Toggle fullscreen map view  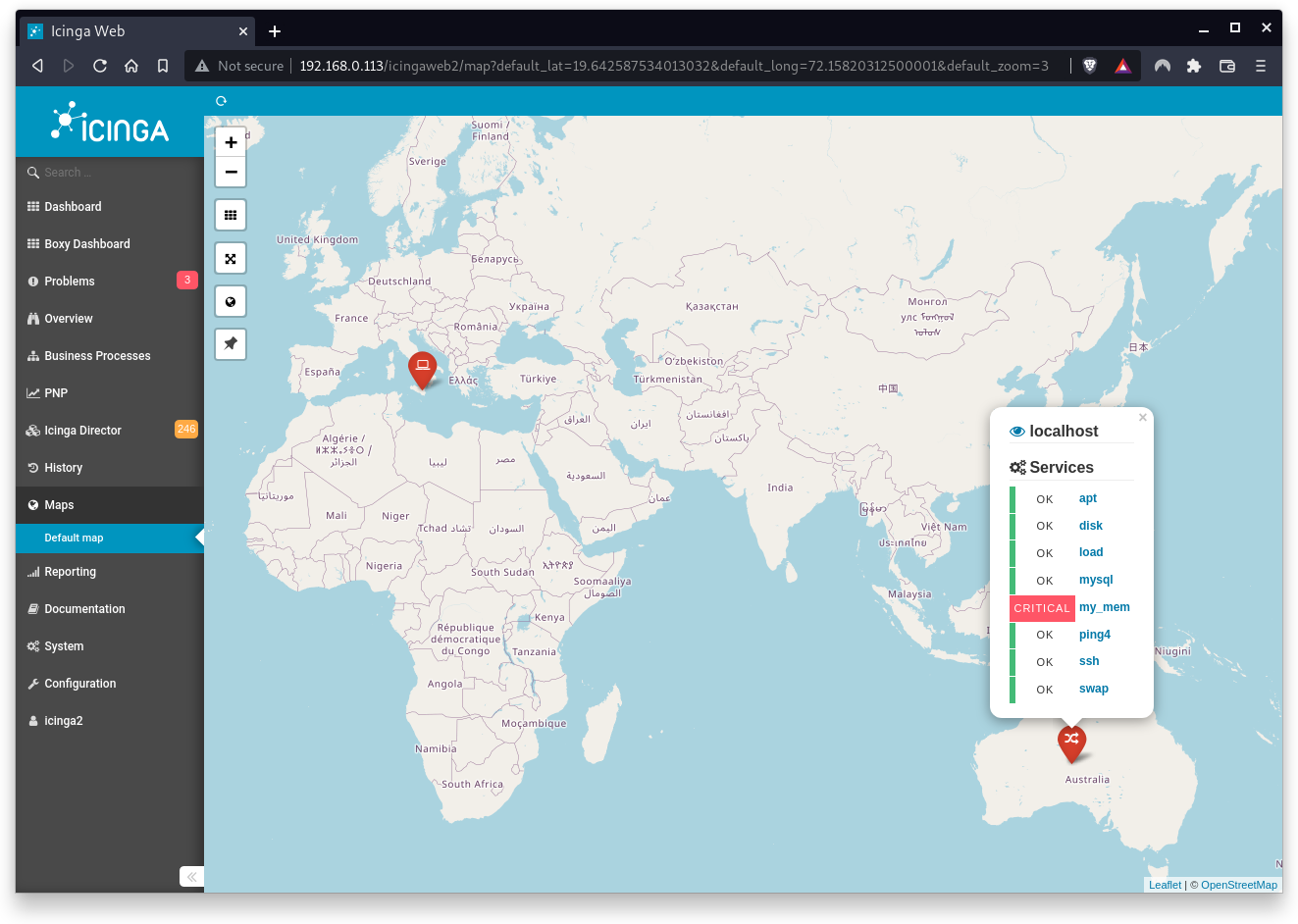point(231,259)
